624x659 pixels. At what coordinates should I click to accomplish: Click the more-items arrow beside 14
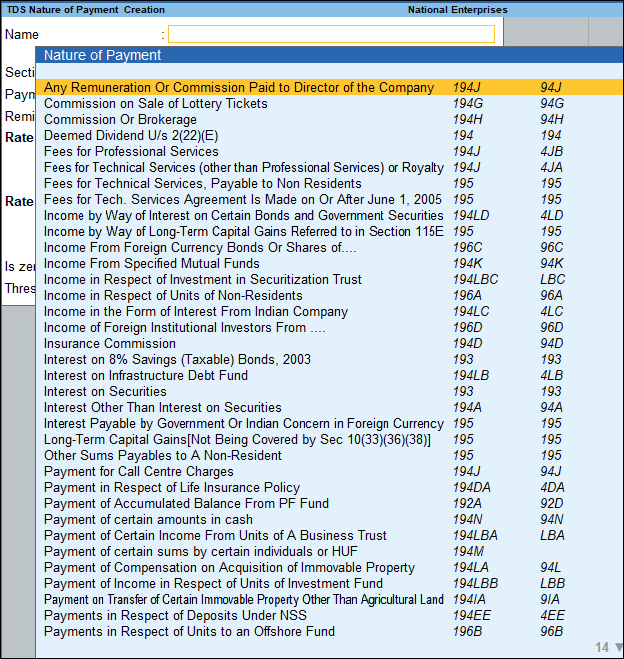pos(619,647)
